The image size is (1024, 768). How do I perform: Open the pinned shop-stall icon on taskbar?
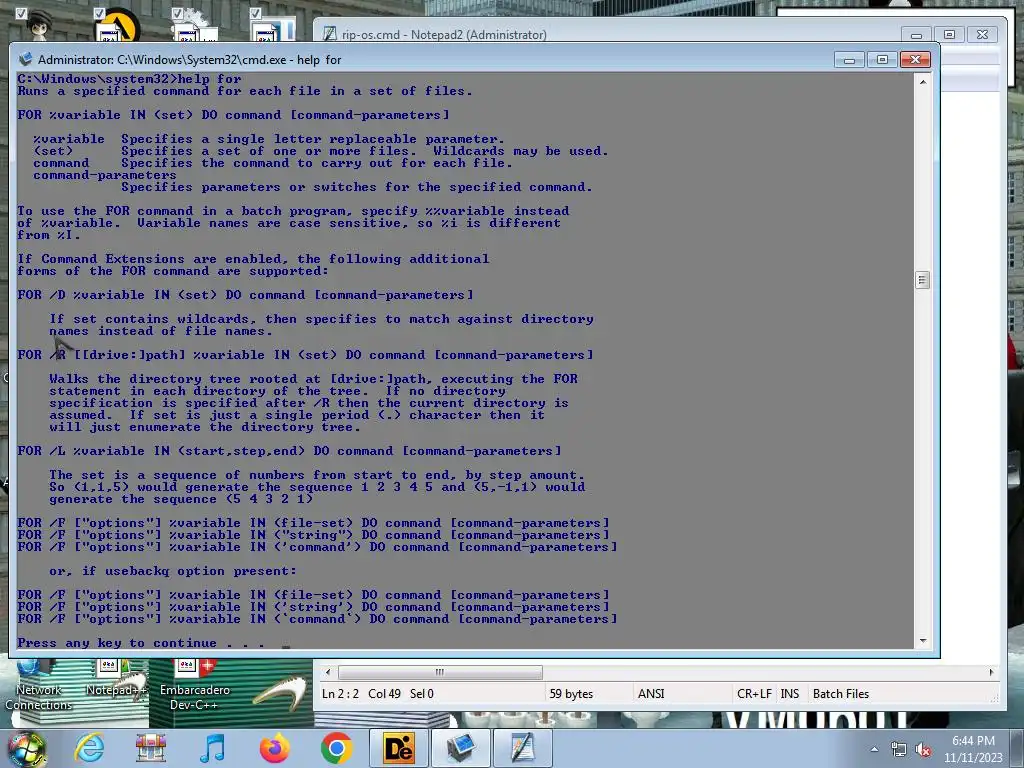tap(151, 748)
